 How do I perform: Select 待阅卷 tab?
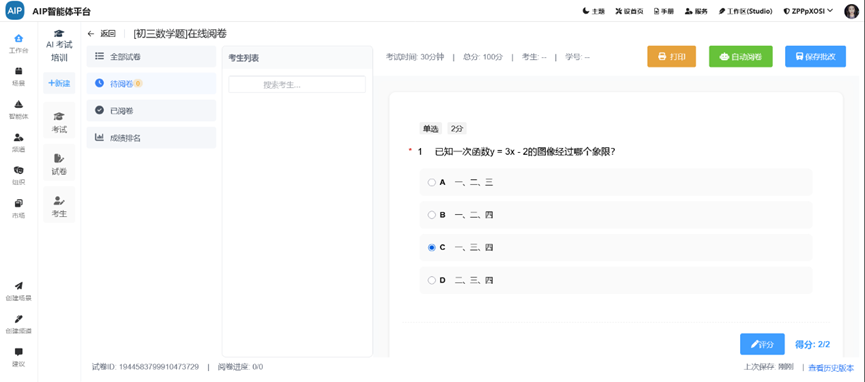click(151, 83)
